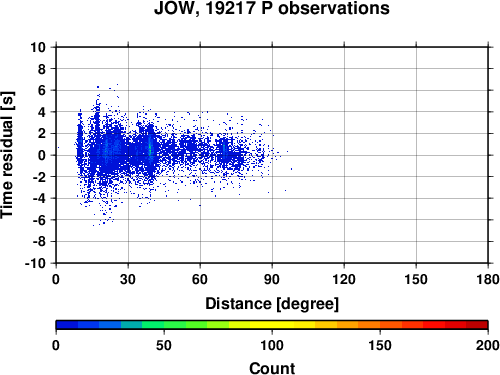
Task: Click the x-axis tick label '60'
Action: 200,279
